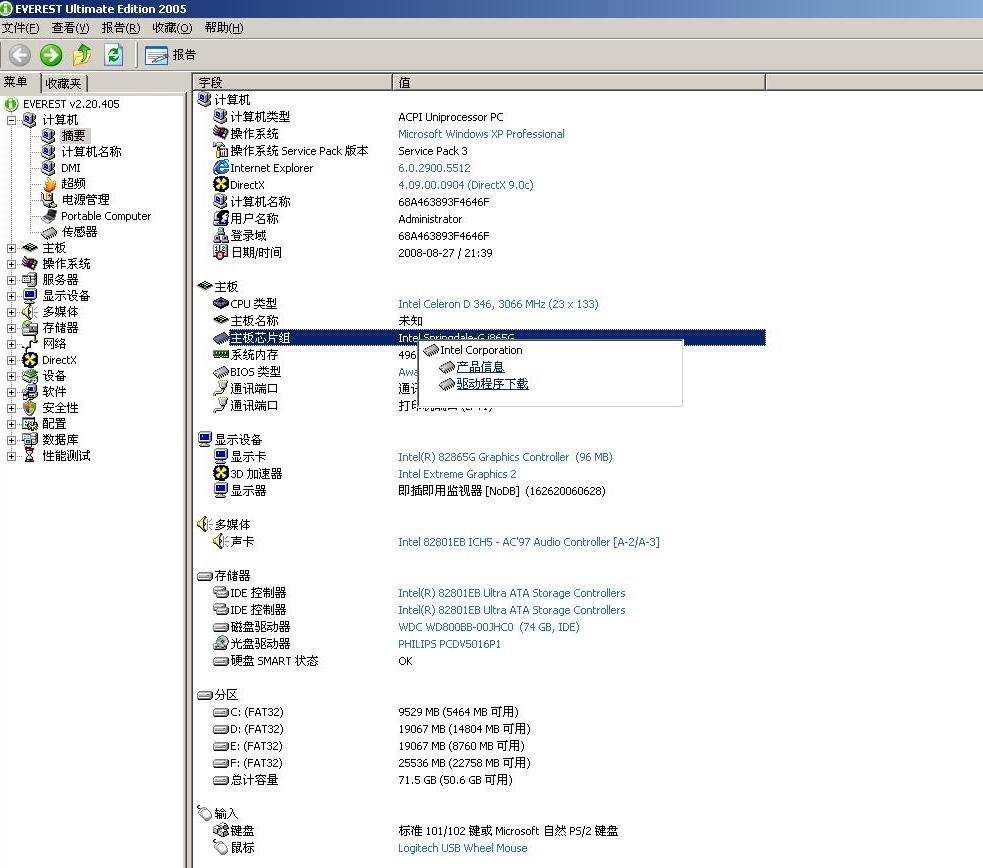The image size is (983, 868).
Task: Click the 软件 icon in the tree
Action: pyautogui.click(x=29, y=392)
